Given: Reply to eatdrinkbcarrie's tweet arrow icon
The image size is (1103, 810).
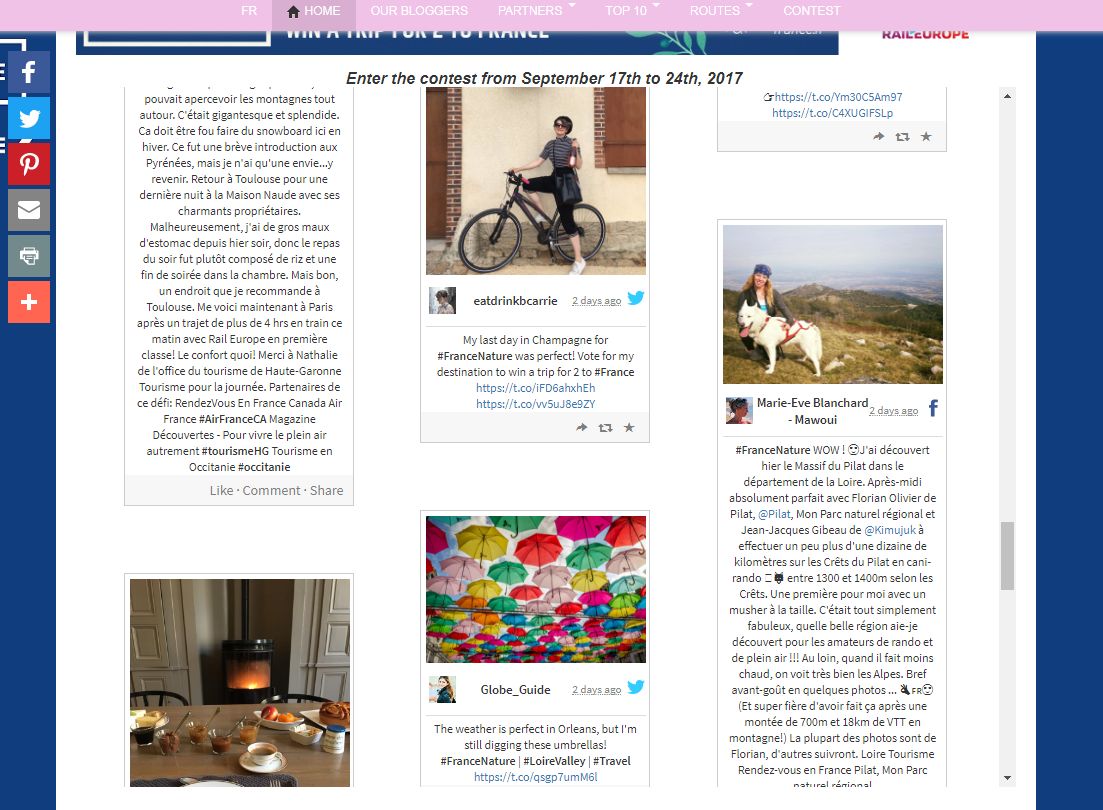Looking at the screenshot, I should coord(582,427).
